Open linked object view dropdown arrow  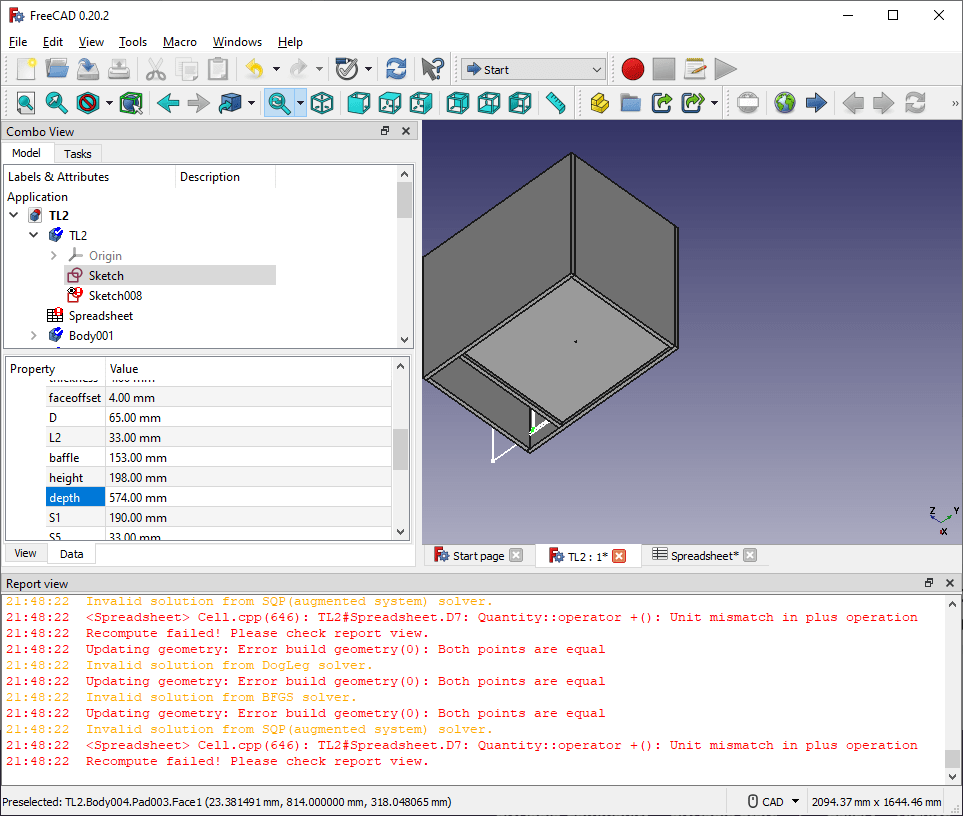point(252,103)
